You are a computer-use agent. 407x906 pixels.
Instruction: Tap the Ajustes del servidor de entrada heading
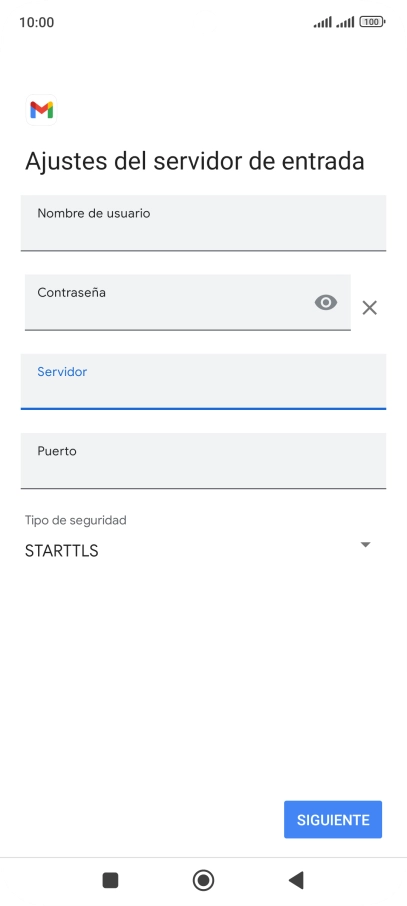coord(195,161)
